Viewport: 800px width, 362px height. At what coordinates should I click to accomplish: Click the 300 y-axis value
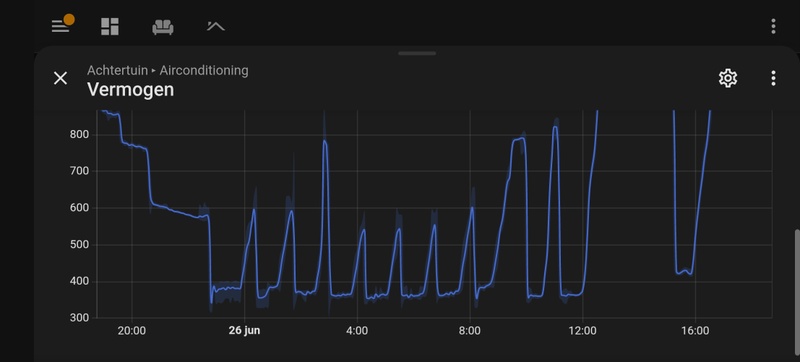[80, 318]
